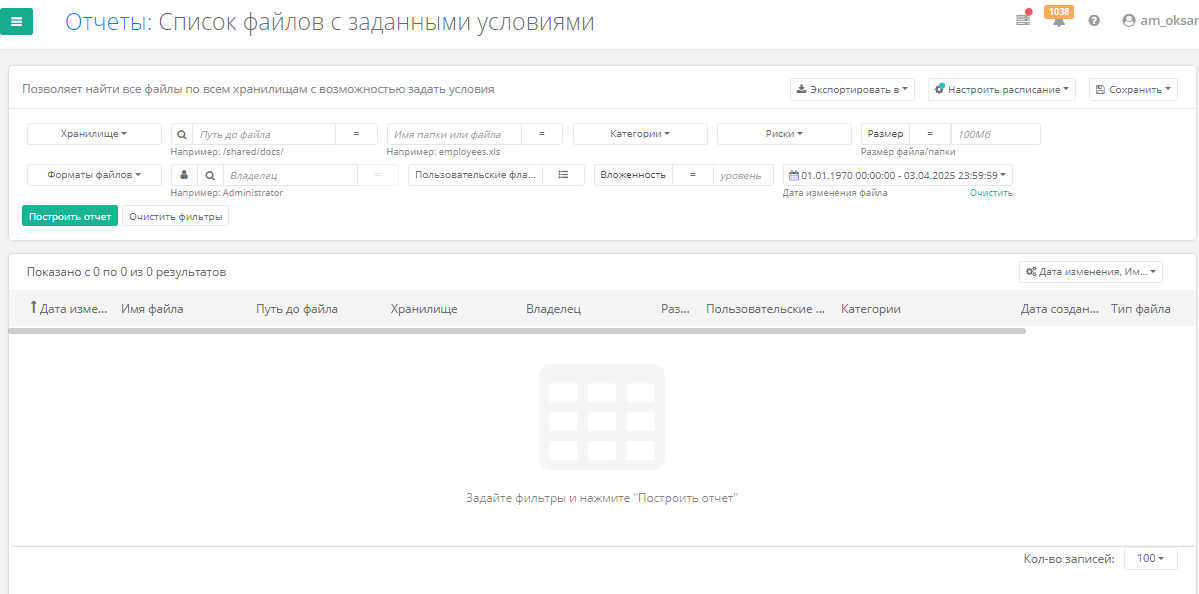Image resolution: width=1199 pixels, height=594 pixels.
Task: Click the Очистить фильтры button
Action: [x=176, y=216]
